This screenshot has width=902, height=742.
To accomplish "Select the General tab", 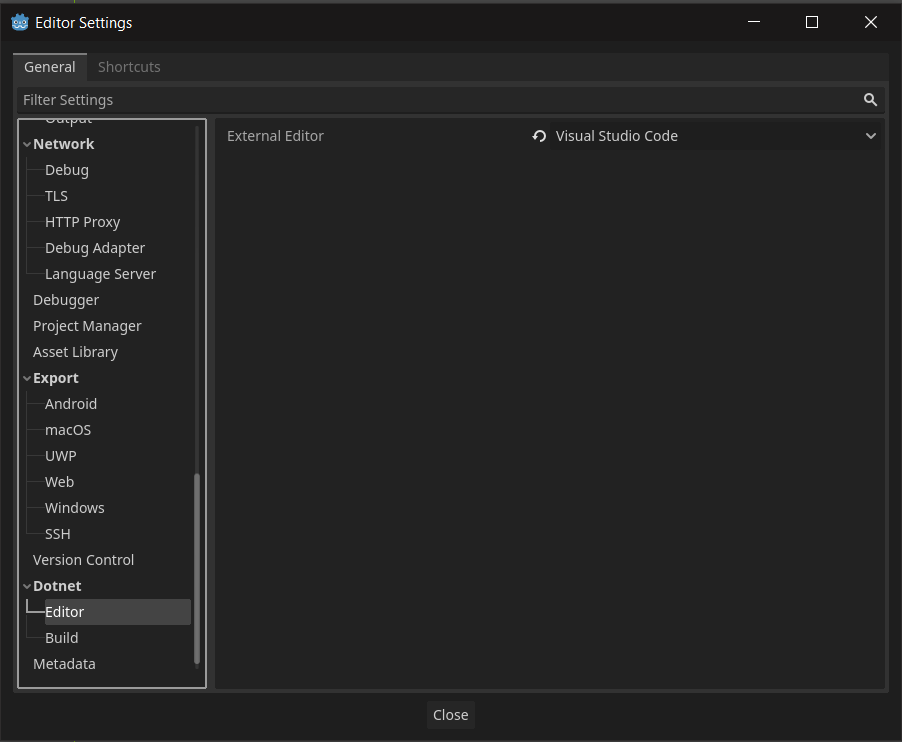I will 49,67.
